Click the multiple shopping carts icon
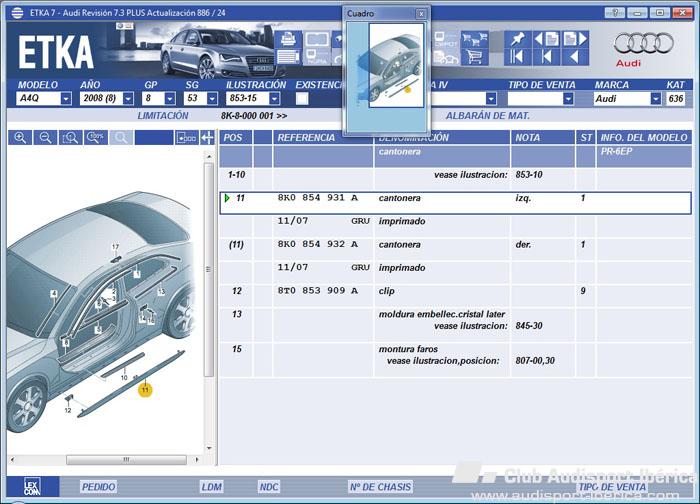700x504 pixels. pos(474,40)
